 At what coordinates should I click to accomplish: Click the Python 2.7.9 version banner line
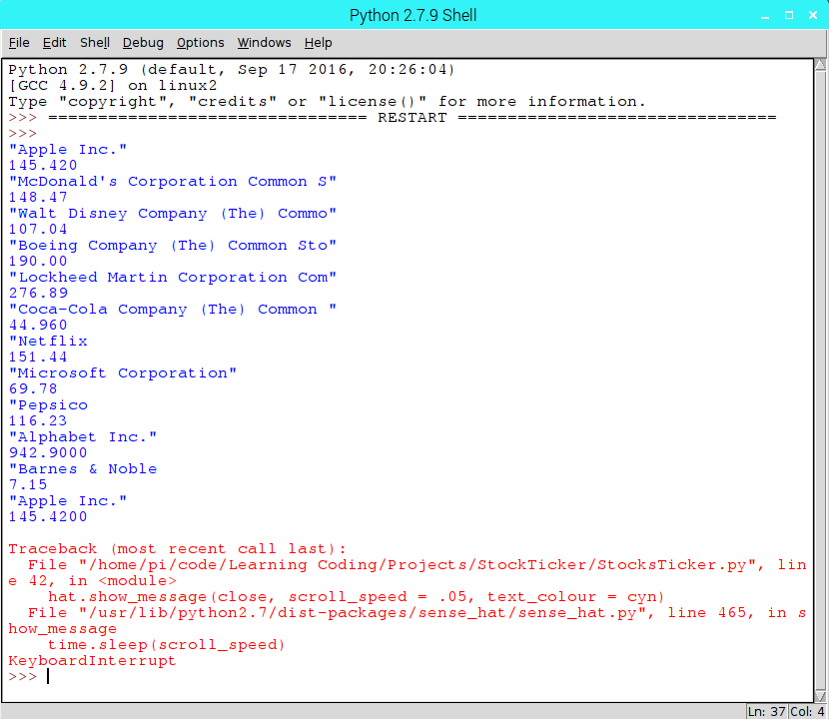pos(232,69)
